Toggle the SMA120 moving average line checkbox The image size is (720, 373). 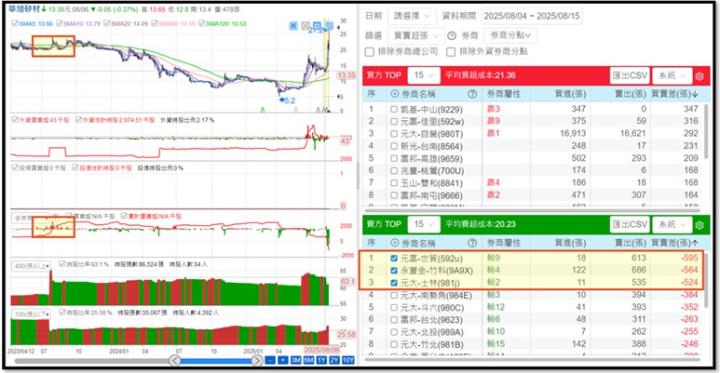click(x=203, y=23)
